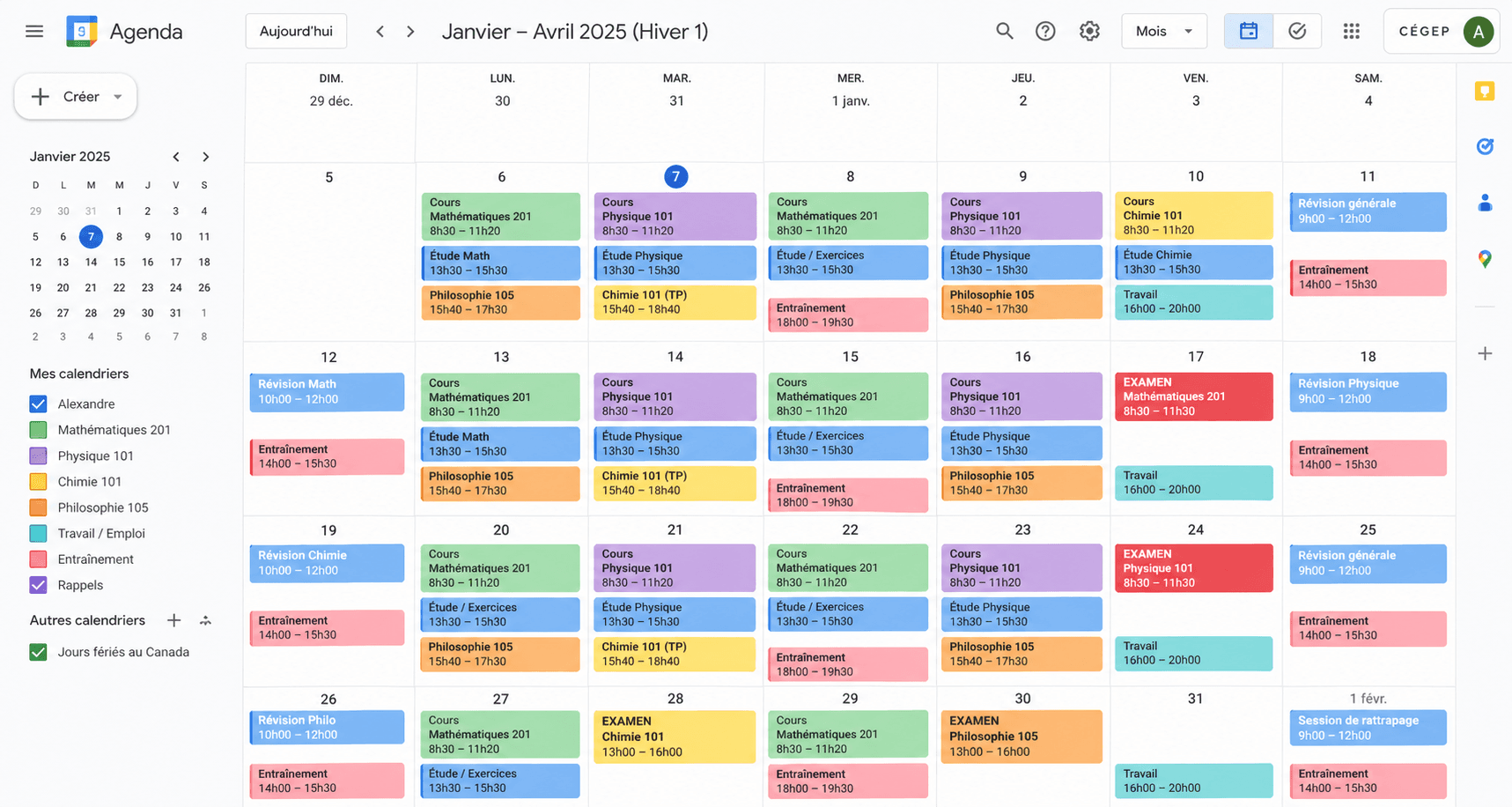Add a new side panel extension with plus icon
This screenshot has height=807, width=1512.
click(x=1485, y=353)
